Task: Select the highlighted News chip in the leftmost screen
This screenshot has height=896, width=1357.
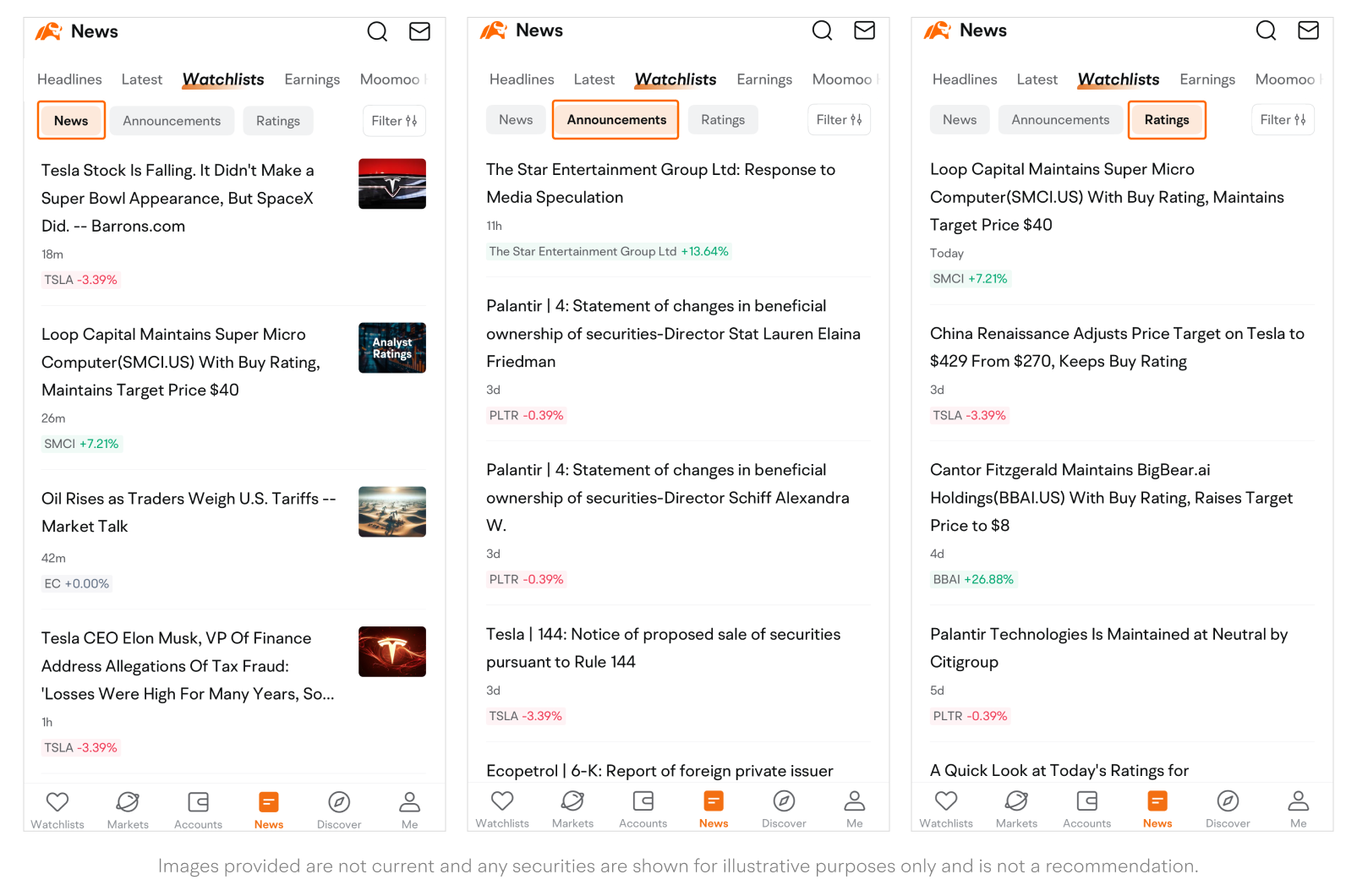Action: (x=71, y=121)
